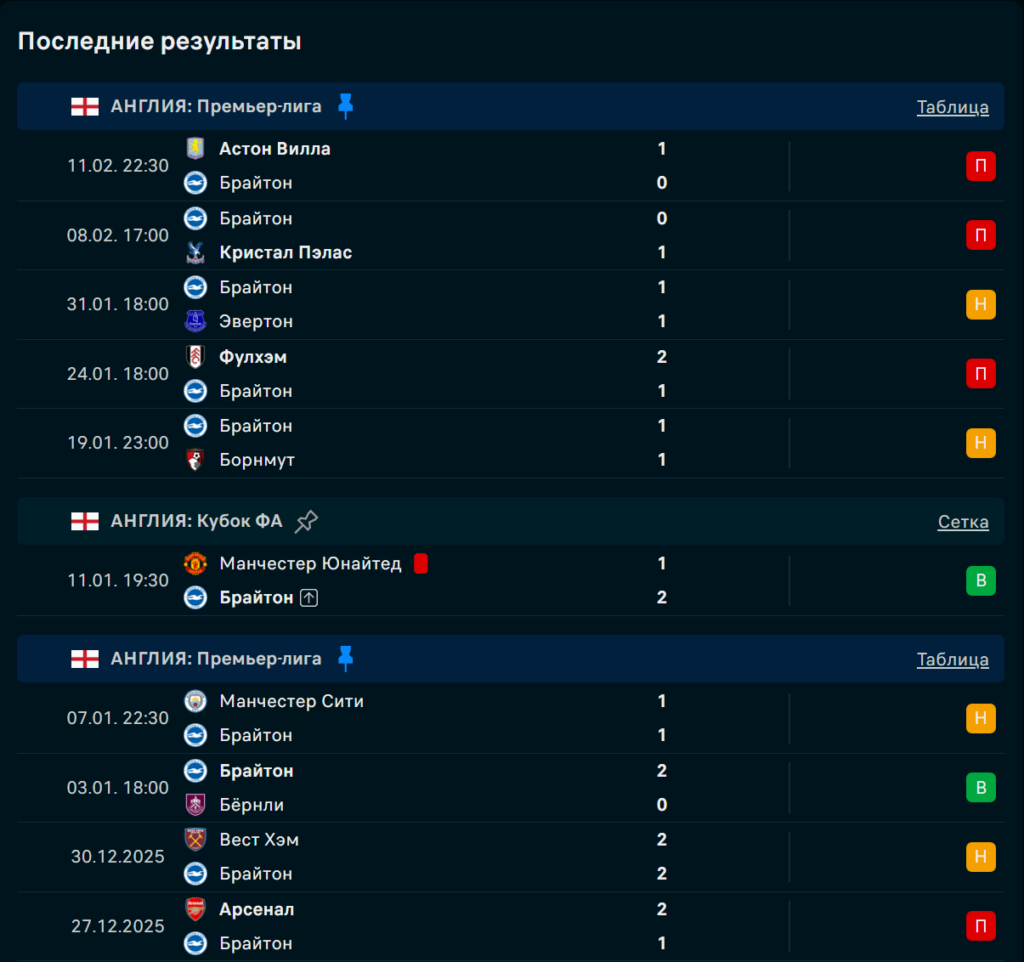Unpin the top Премьер-лига league pin
Screen dimensions: 1024x962
[346, 106]
